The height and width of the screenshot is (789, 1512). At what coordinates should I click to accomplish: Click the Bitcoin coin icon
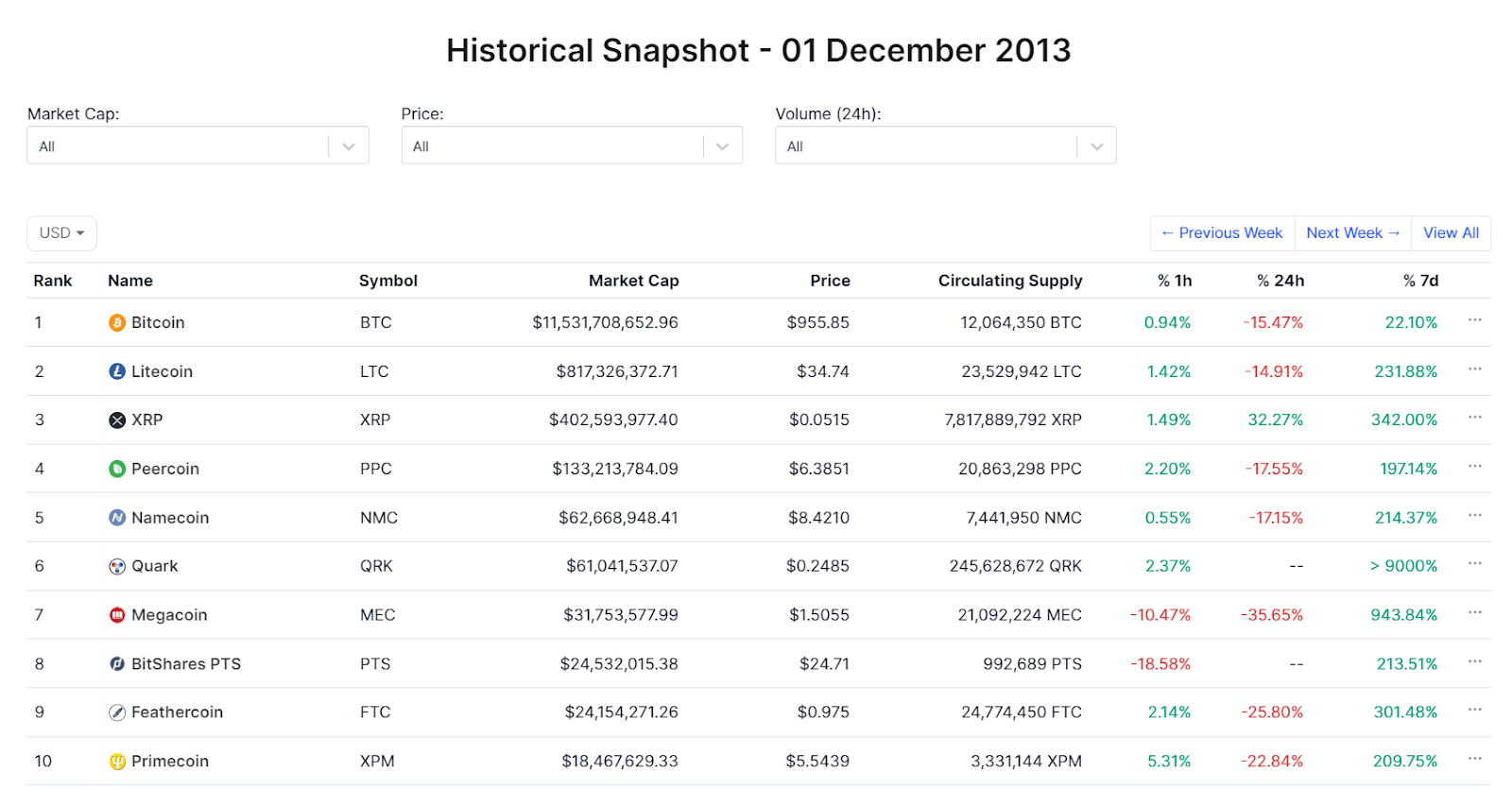(117, 323)
